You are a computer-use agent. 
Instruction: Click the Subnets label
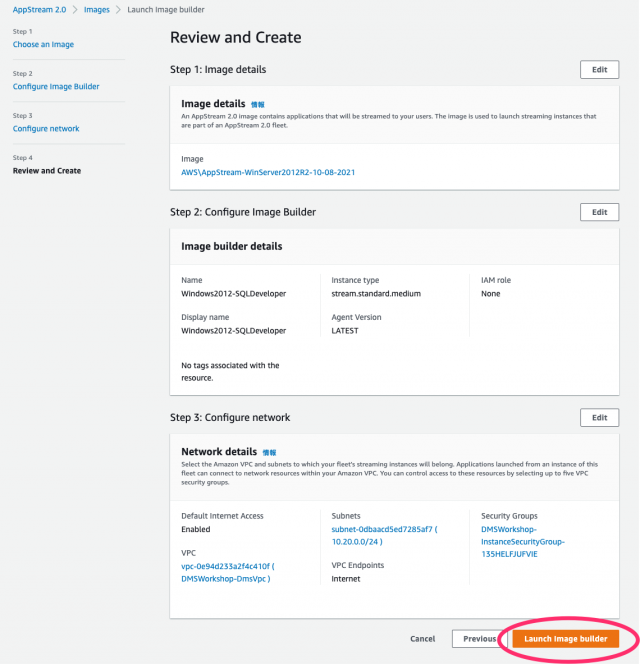(346, 516)
